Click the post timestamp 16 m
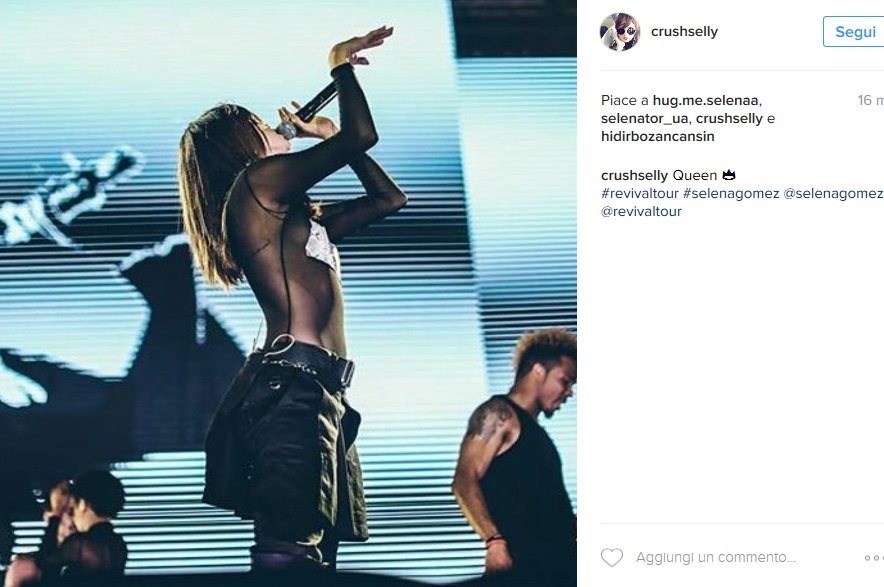 click(870, 100)
